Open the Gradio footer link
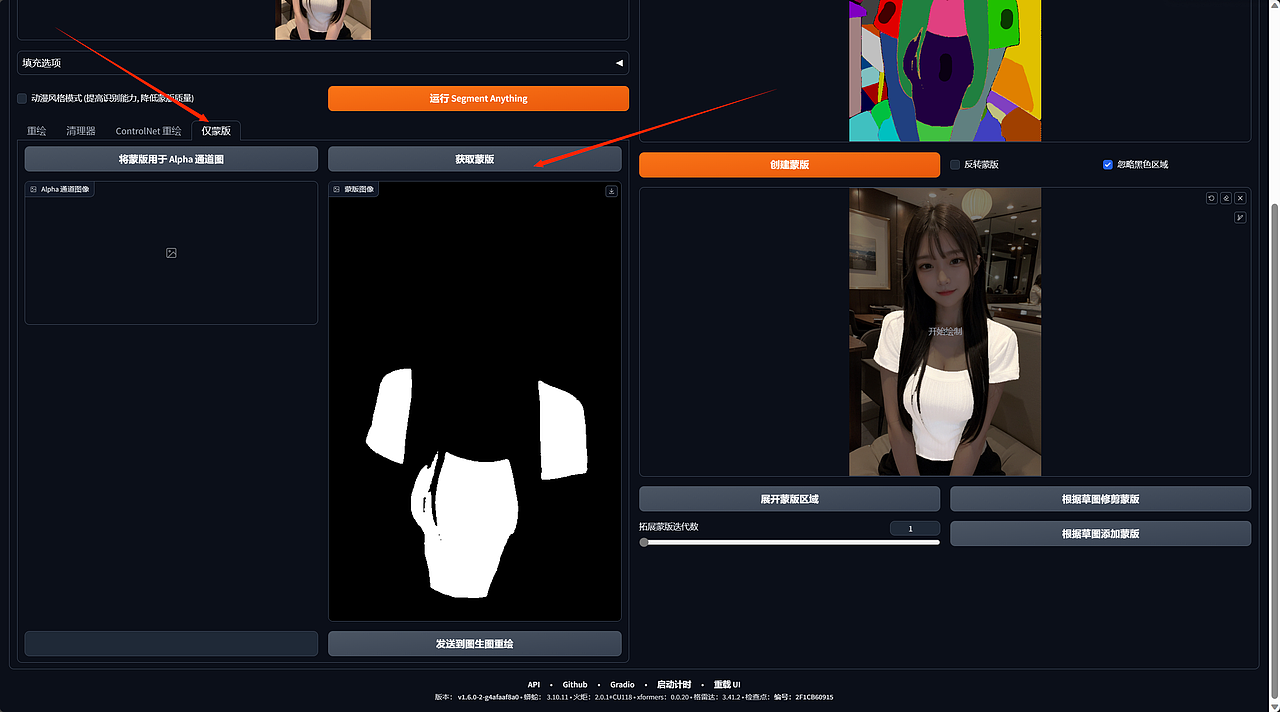 (x=622, y=684)
